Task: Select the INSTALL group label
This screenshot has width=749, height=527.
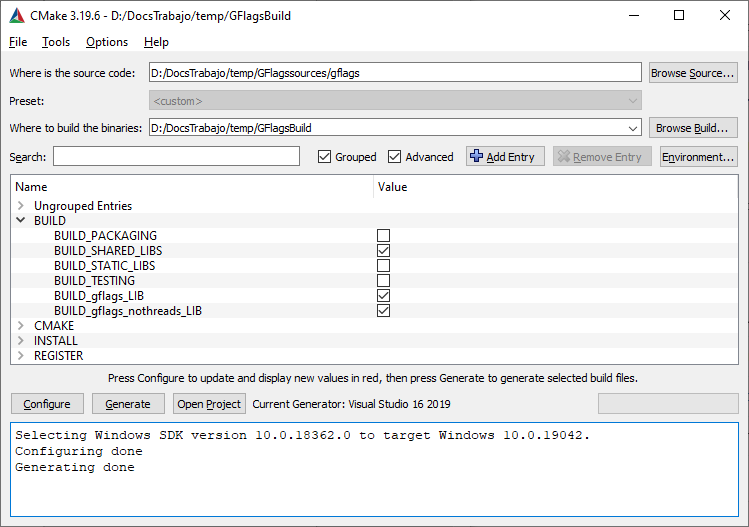Action: [55, 341]
